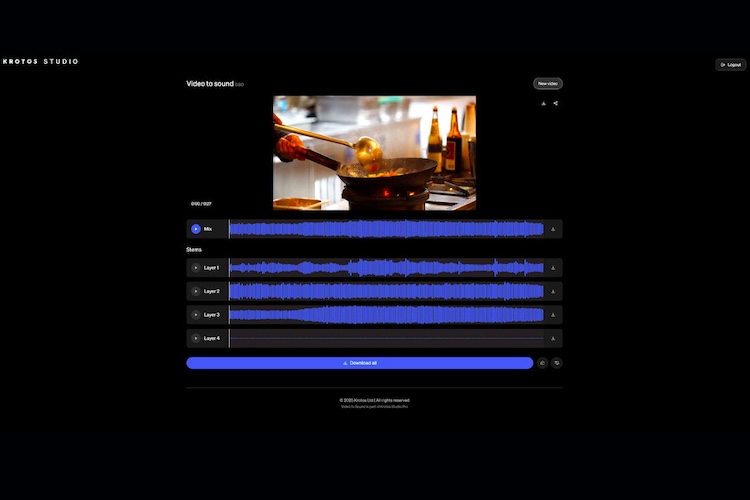
Task: Download the Layer 1 stem
Action: tap(553, 268)
